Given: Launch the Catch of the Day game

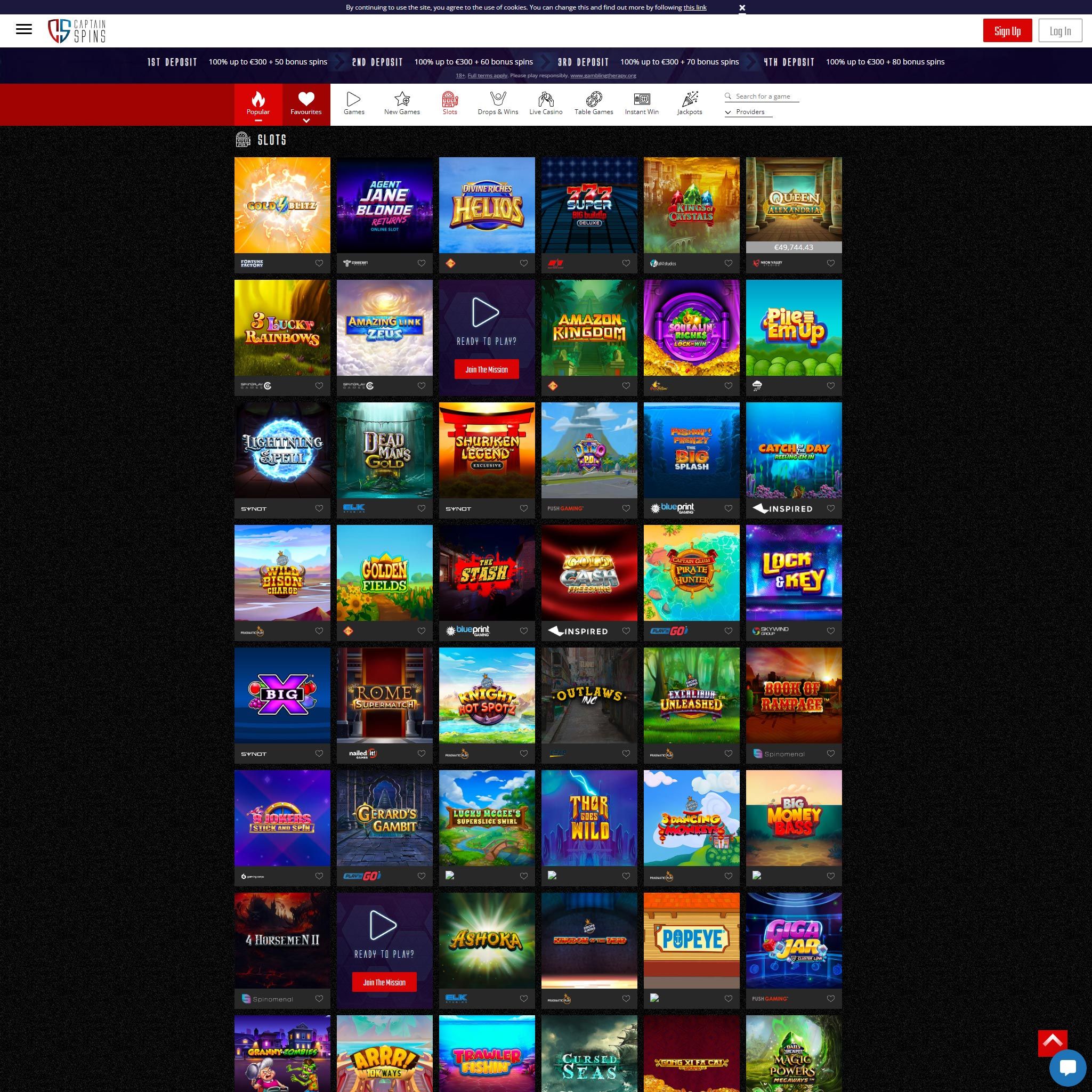Looking at the screenshot, I should (x=794, y=450).
